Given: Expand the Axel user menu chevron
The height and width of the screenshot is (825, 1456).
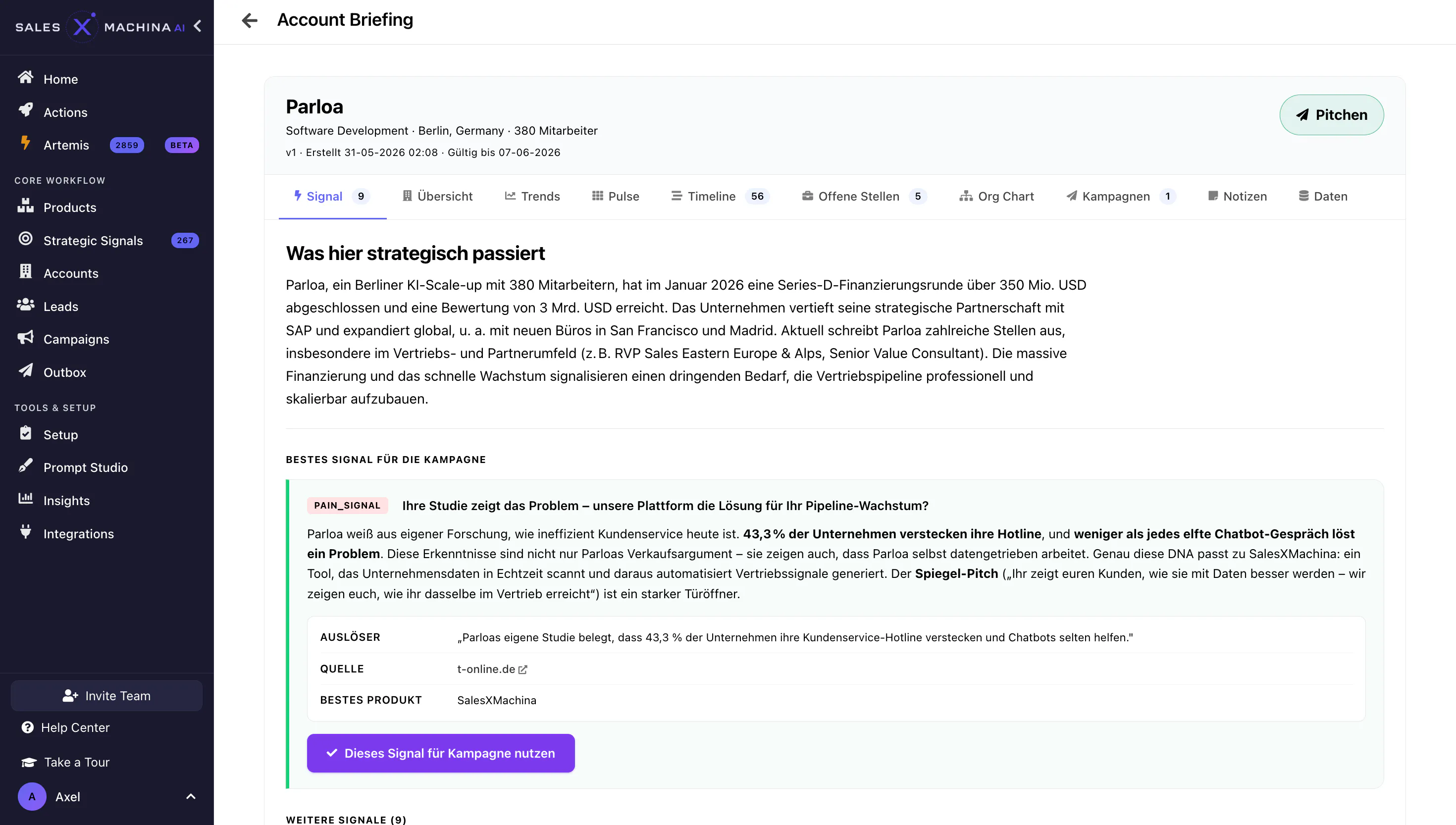Looking at the screenshot, I should 191,797.
